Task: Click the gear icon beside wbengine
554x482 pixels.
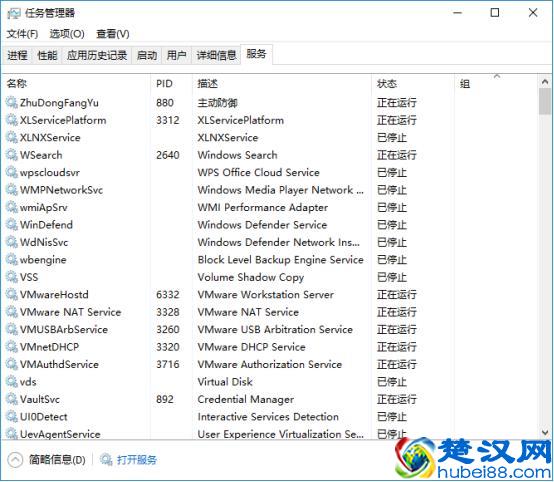Action: [11, 260]
